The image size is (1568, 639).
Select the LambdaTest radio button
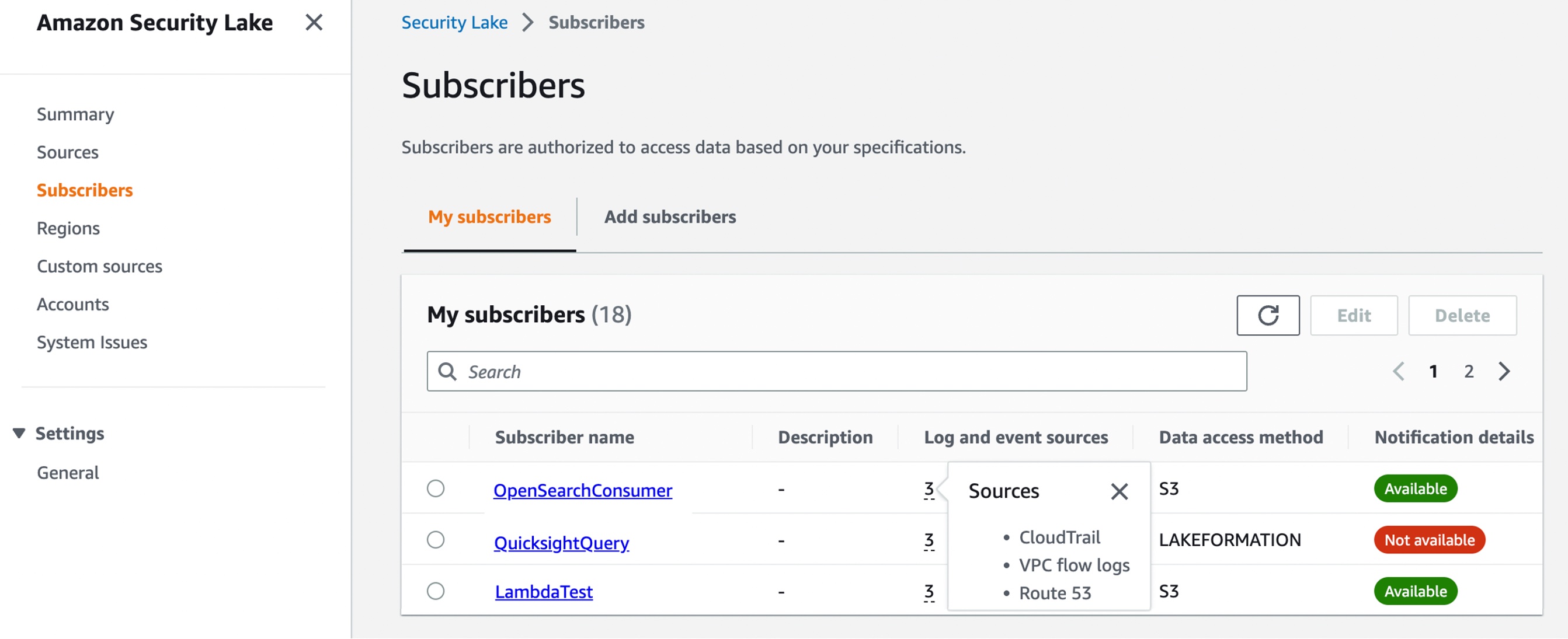[435, 592]
